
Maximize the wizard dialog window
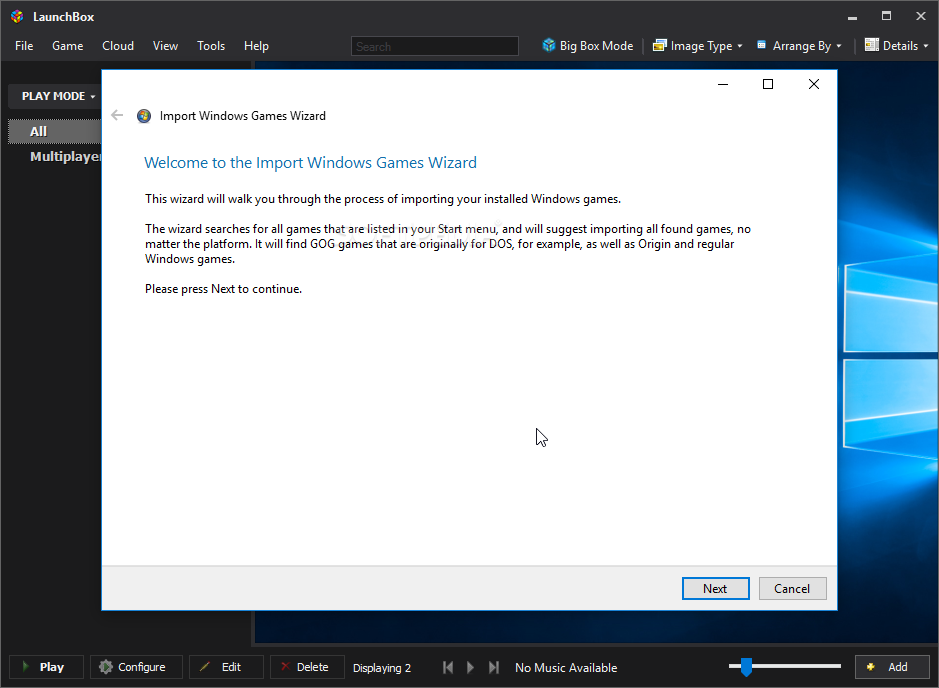[x=768, y=84]
